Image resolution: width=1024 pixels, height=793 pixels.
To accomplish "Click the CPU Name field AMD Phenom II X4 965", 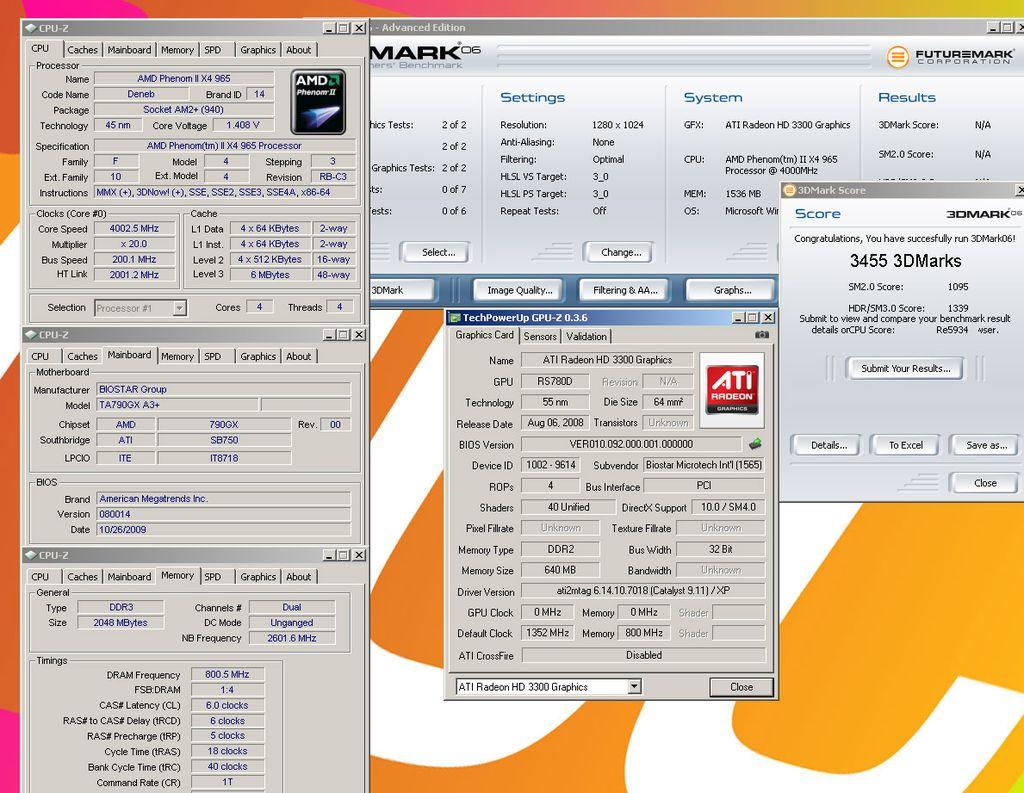I will click(184, 78).
